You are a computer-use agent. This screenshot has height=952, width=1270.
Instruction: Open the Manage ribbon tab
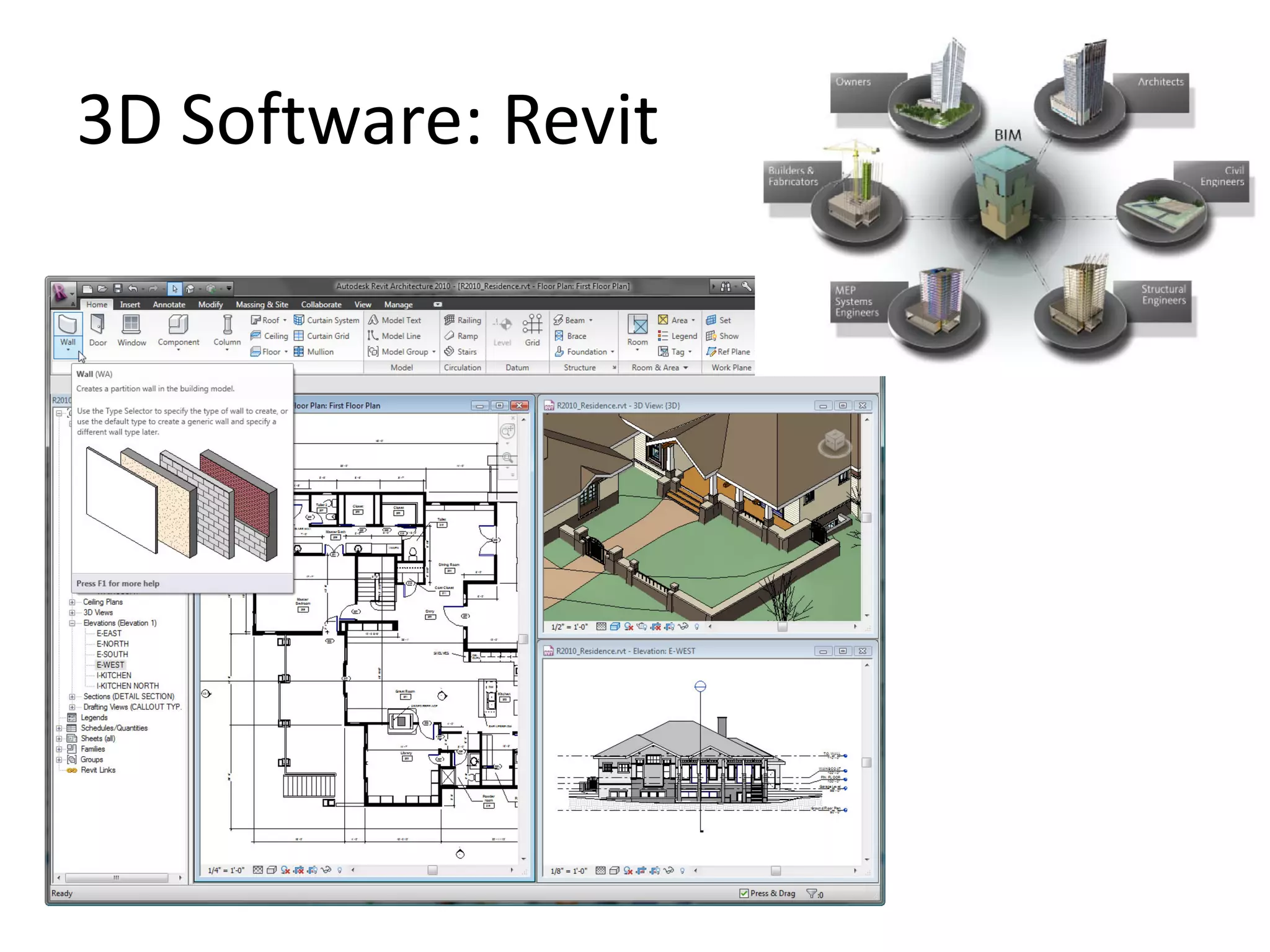click(398, 304)
